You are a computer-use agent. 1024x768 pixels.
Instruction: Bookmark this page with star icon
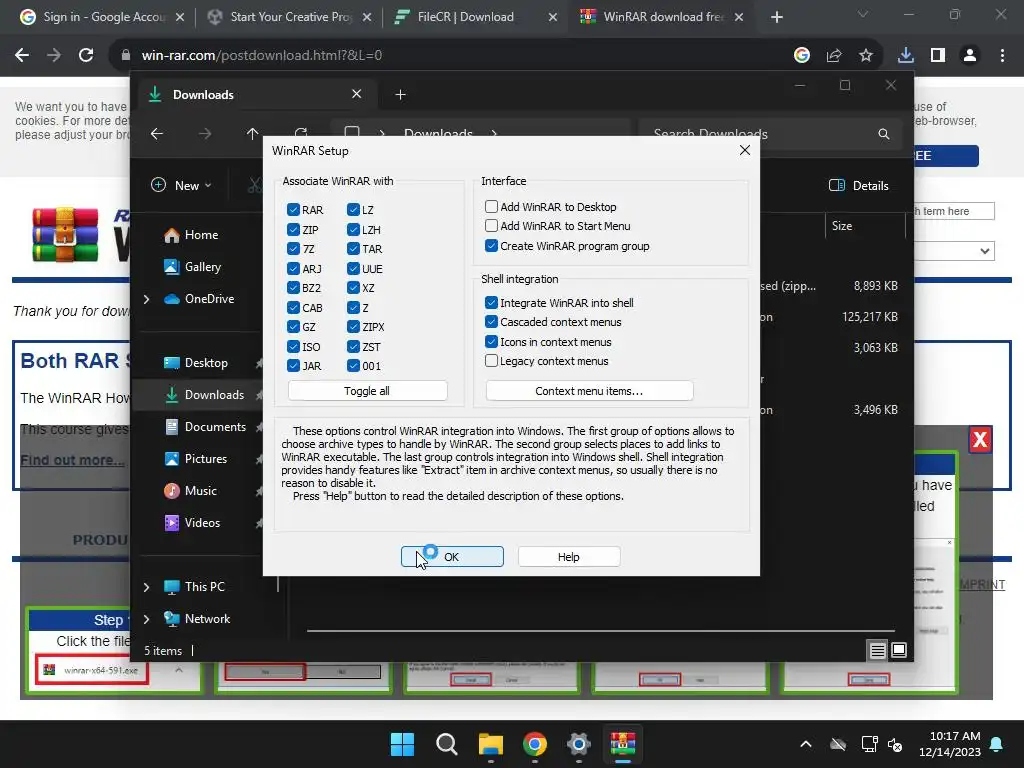(x=865, y=56)
